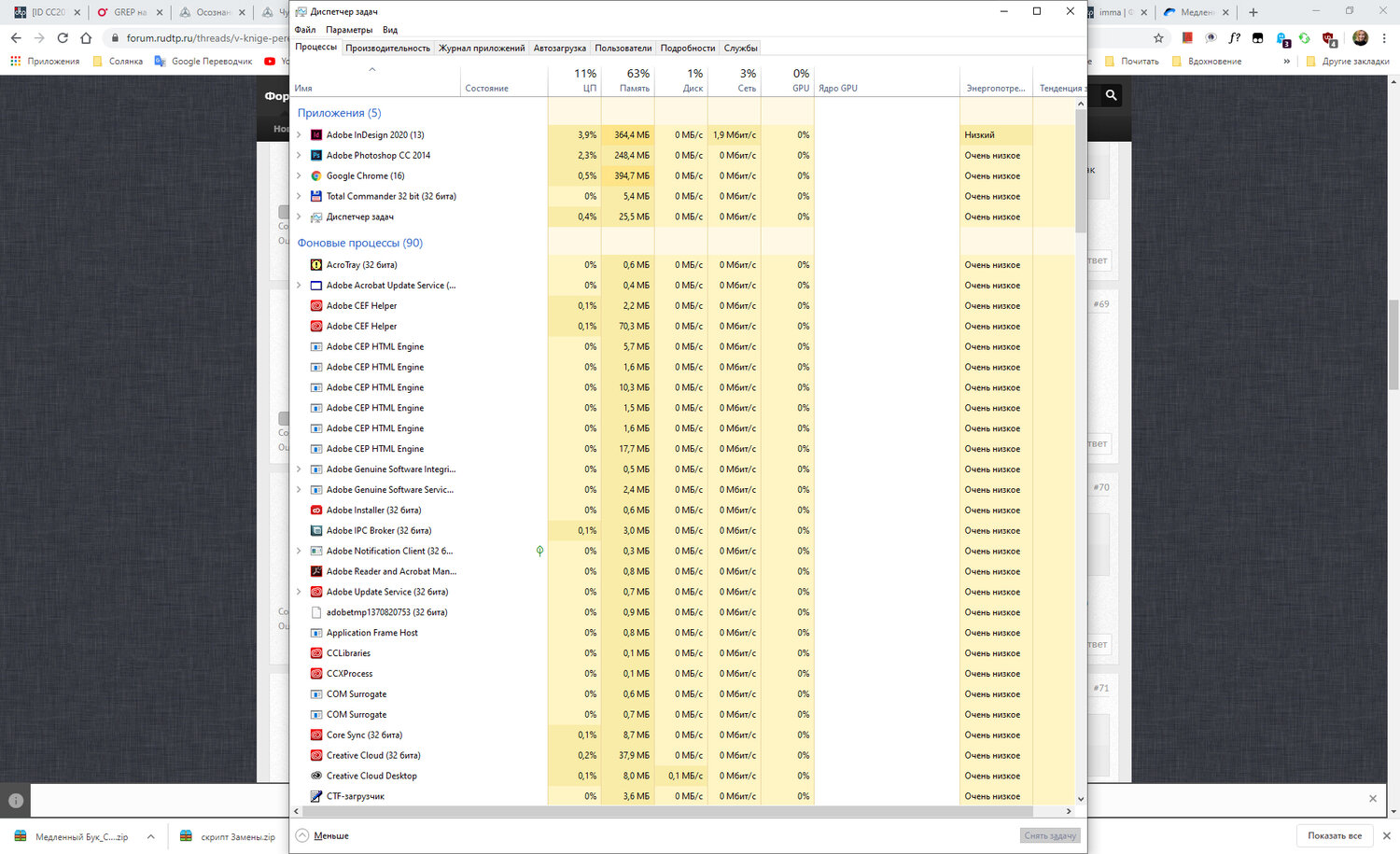Click the Adobe Photoshop CC 2014 icon
The image size is (1400, 854).
[x=316, y=156]
